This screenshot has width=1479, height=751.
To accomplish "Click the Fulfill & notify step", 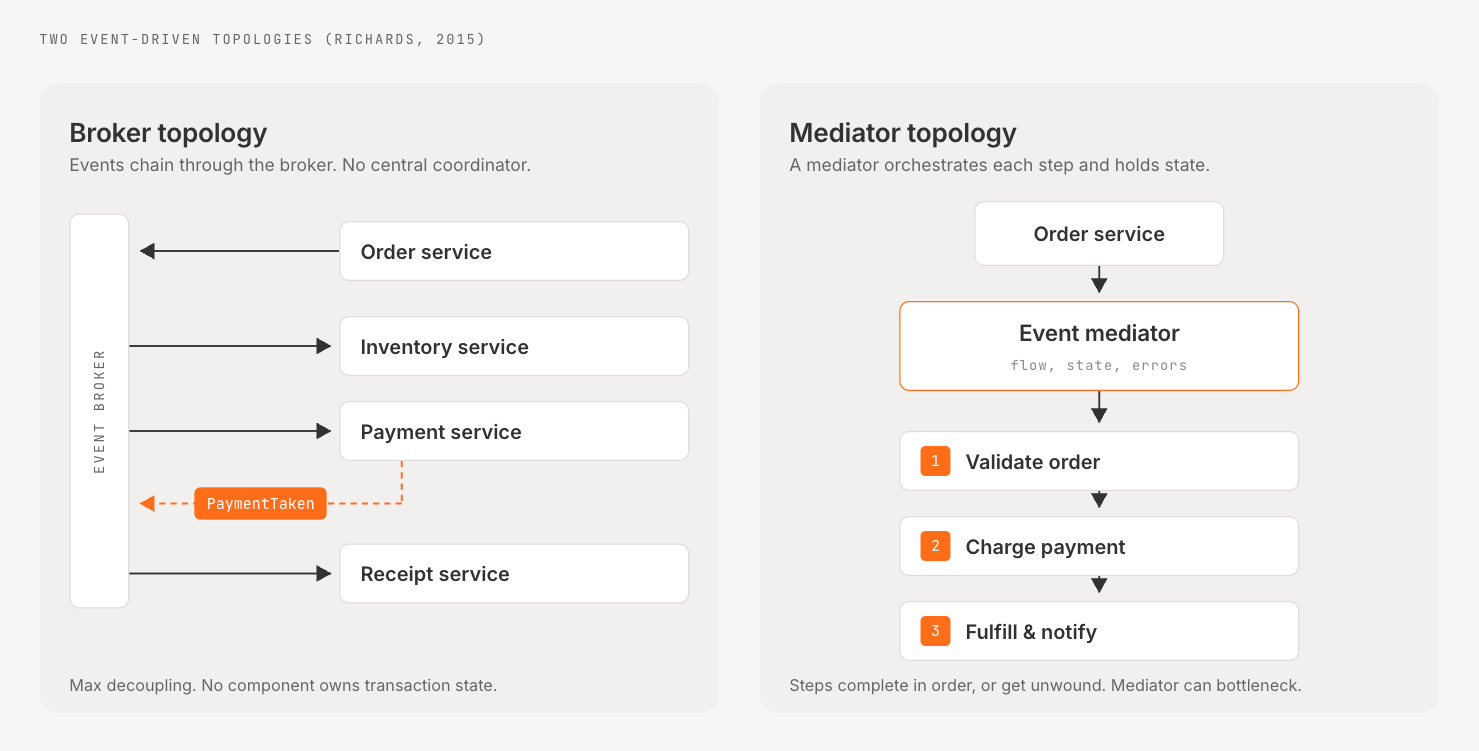I will (1099, 631).
